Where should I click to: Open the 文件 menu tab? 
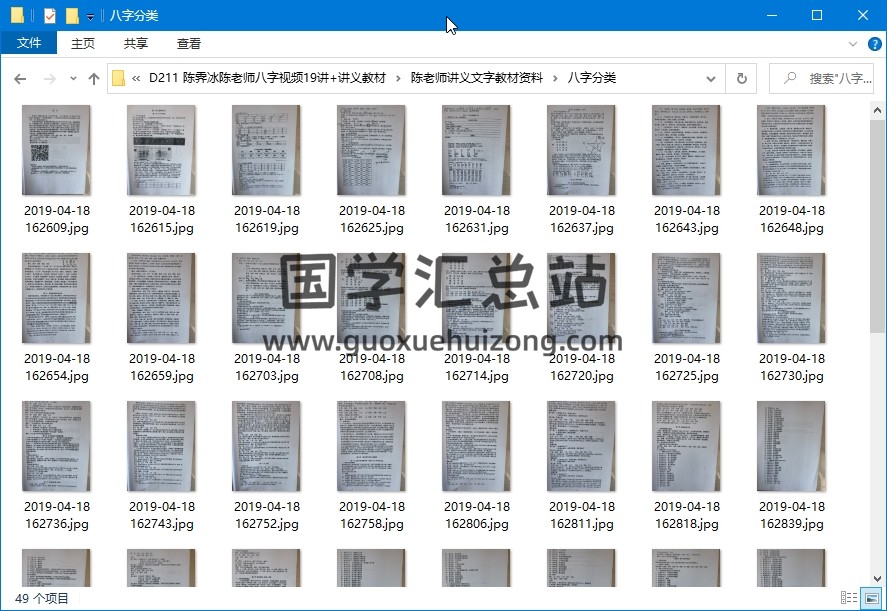click(29, 43)
